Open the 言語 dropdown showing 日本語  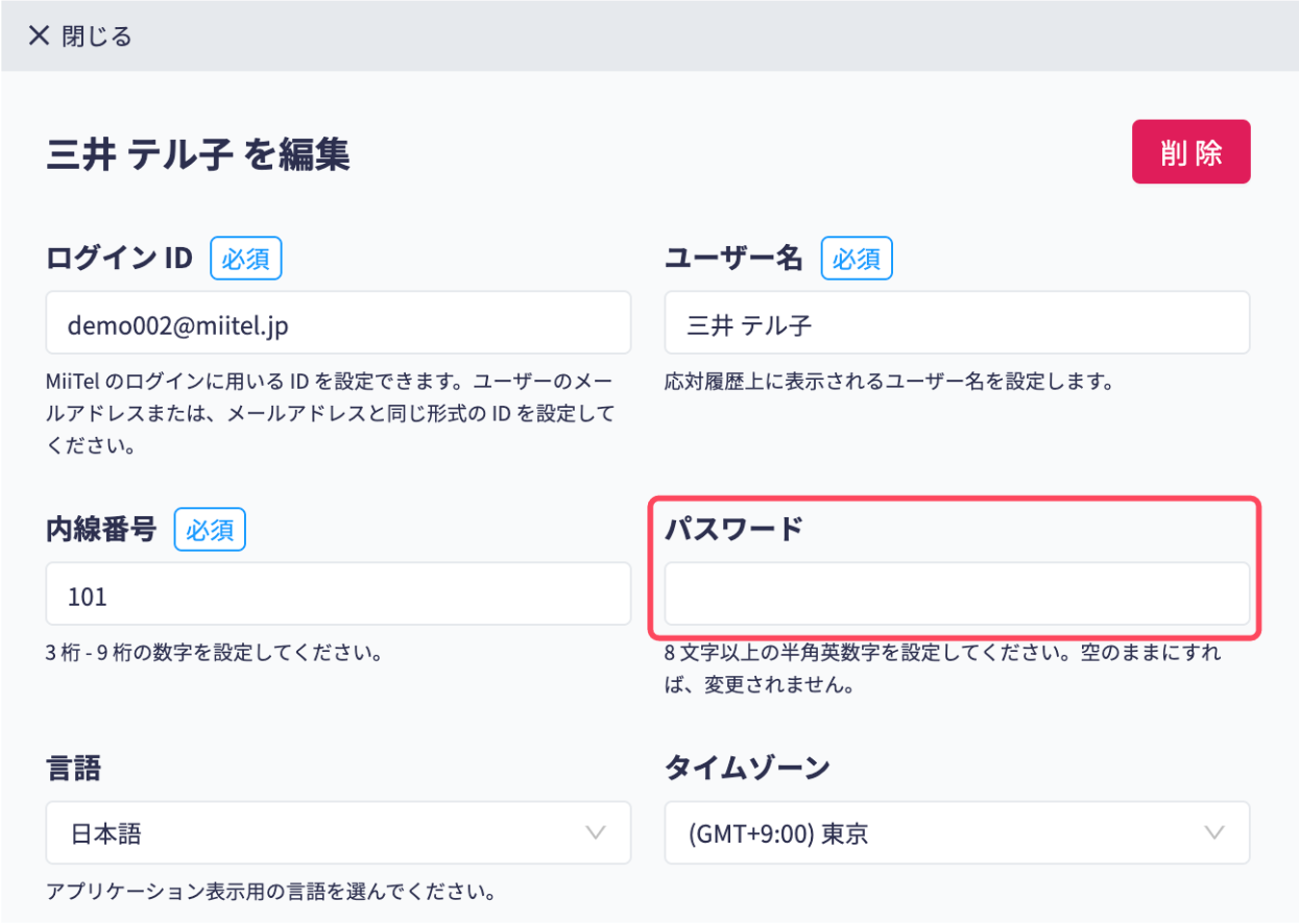[x=338, y=832]
